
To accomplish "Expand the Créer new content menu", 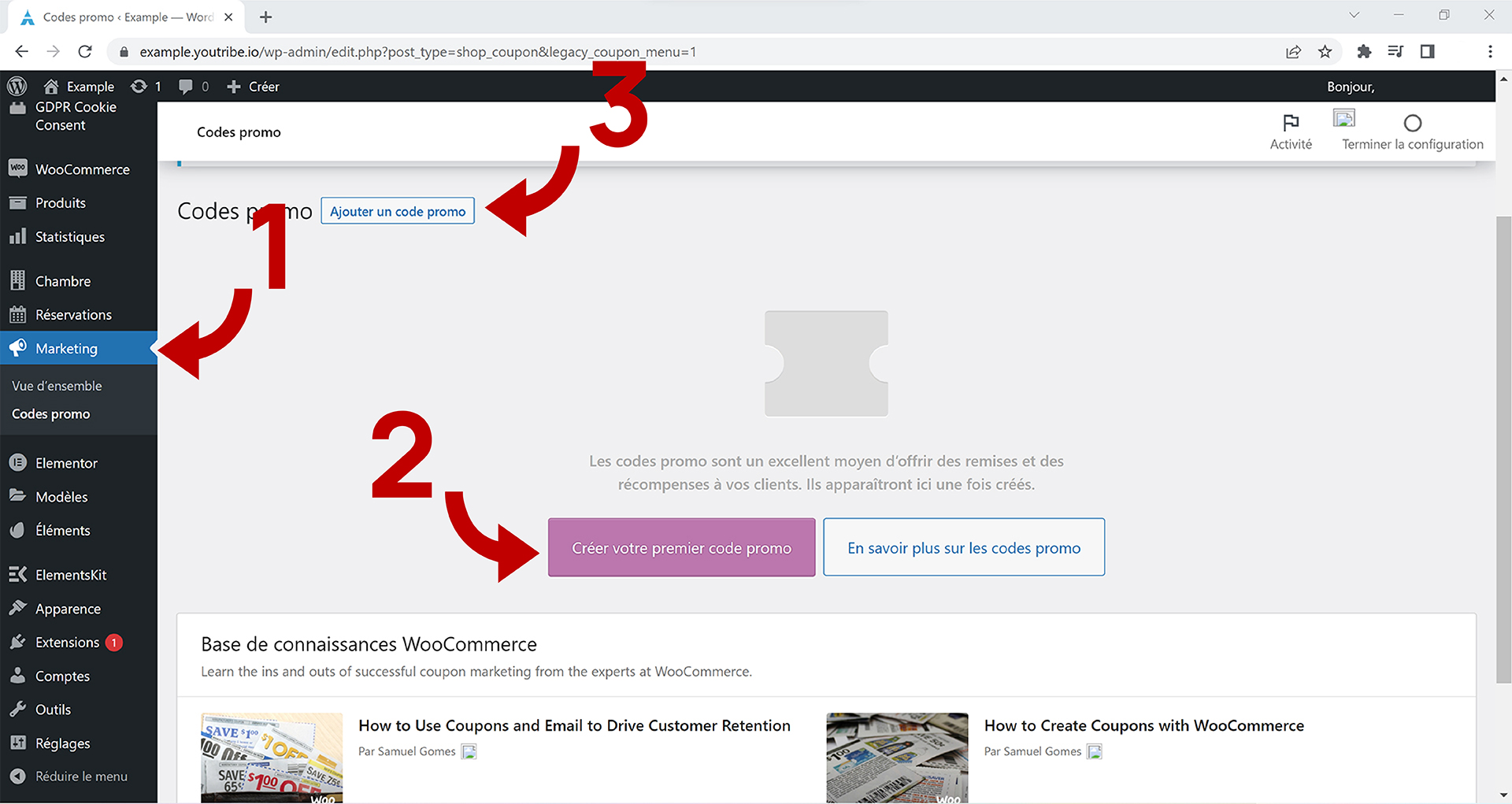I will point(253,87).
